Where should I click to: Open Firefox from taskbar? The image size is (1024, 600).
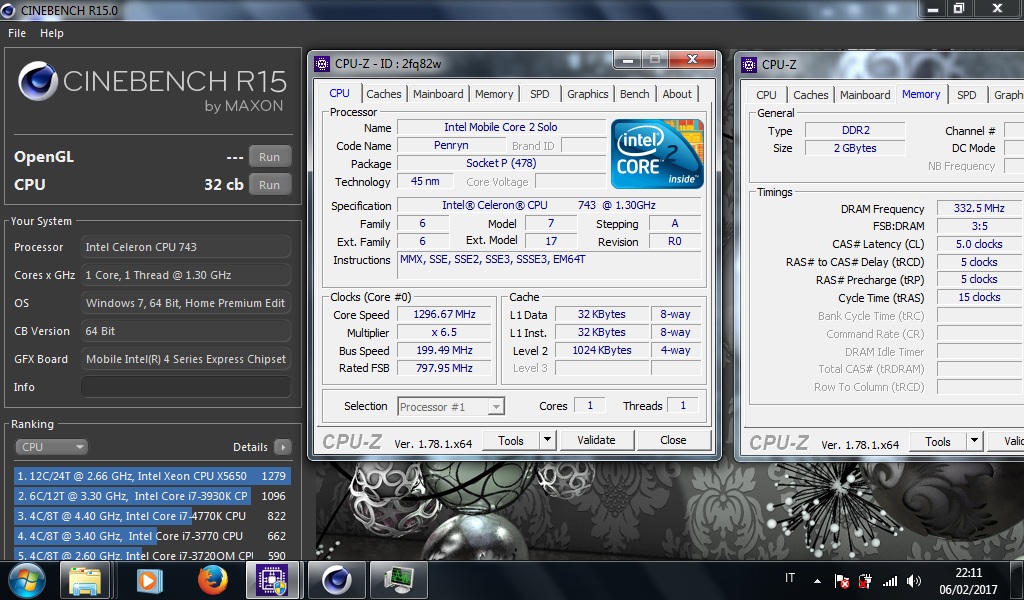(212, 580)
